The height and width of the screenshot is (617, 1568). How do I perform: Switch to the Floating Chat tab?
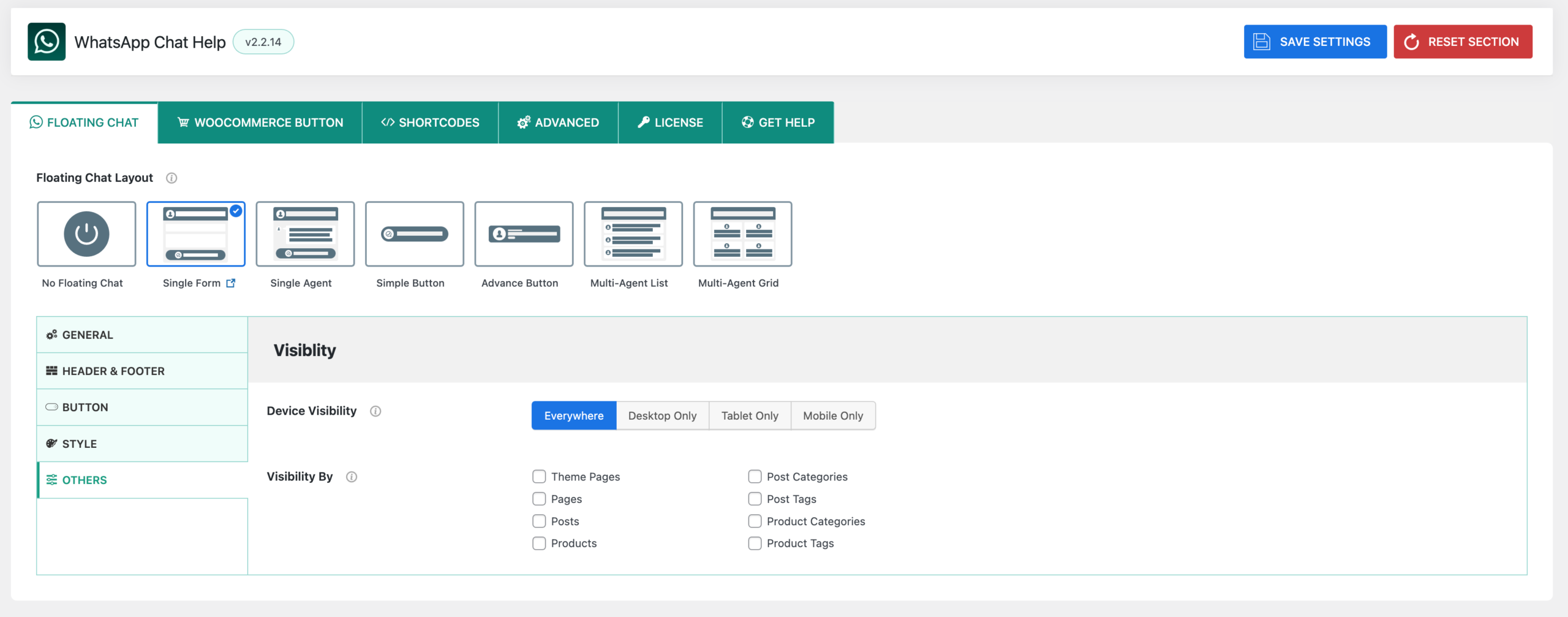point(85,123)
